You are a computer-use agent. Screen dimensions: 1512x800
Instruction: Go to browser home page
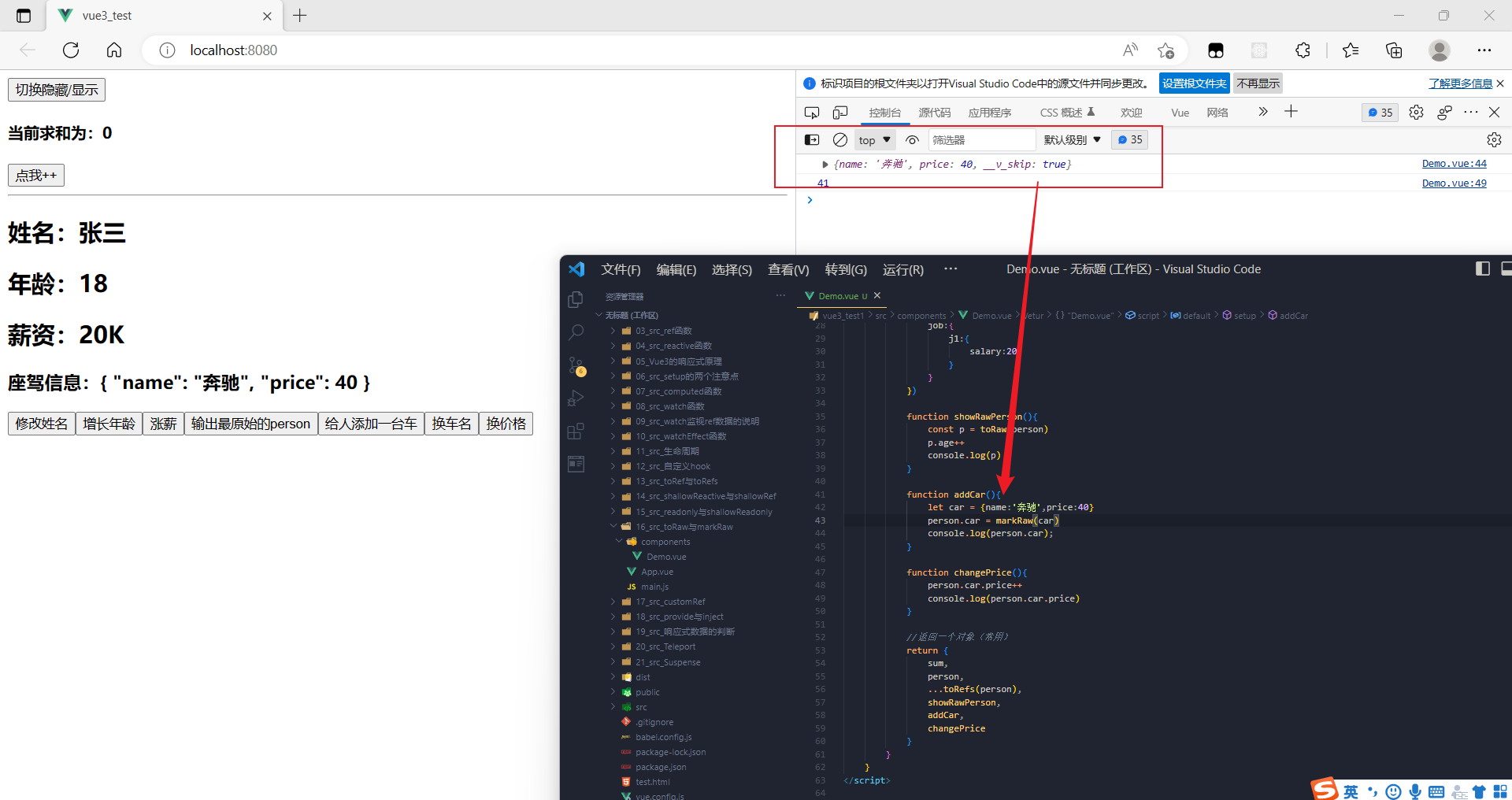[x=114, y=50]
